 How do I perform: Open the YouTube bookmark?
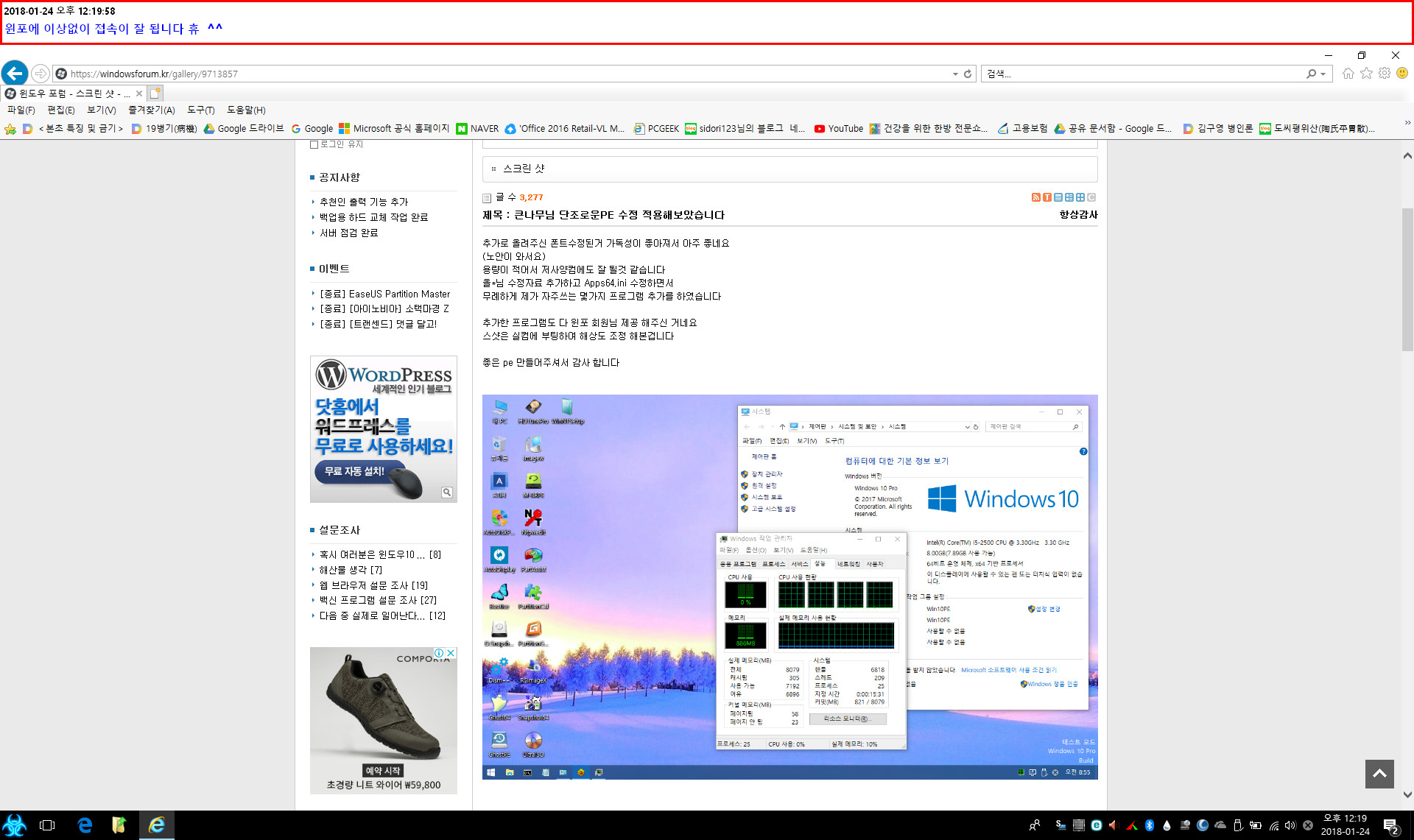tap(838, 128)
